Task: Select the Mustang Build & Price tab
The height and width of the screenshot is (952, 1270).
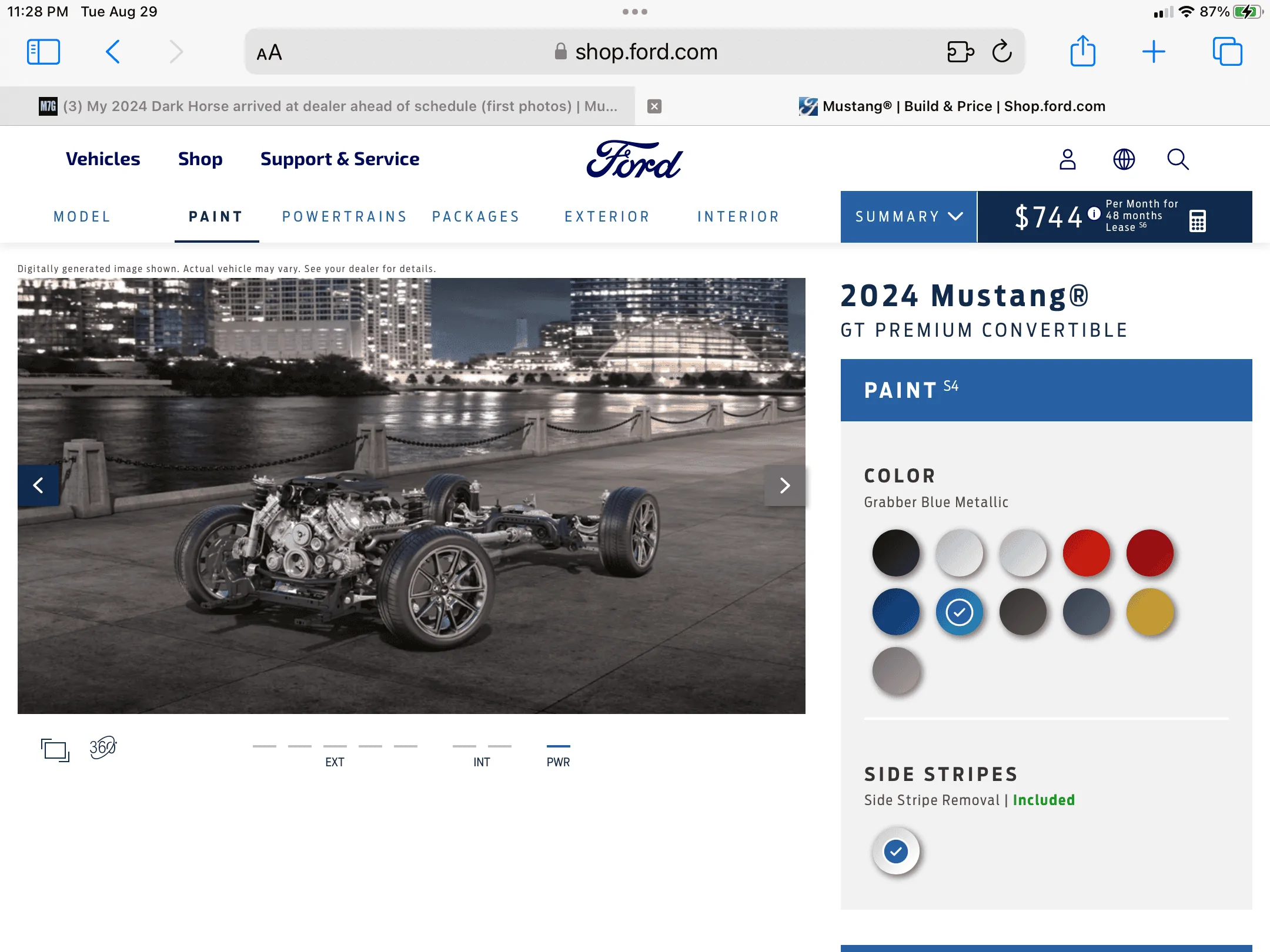Action: tap(952, 106)
